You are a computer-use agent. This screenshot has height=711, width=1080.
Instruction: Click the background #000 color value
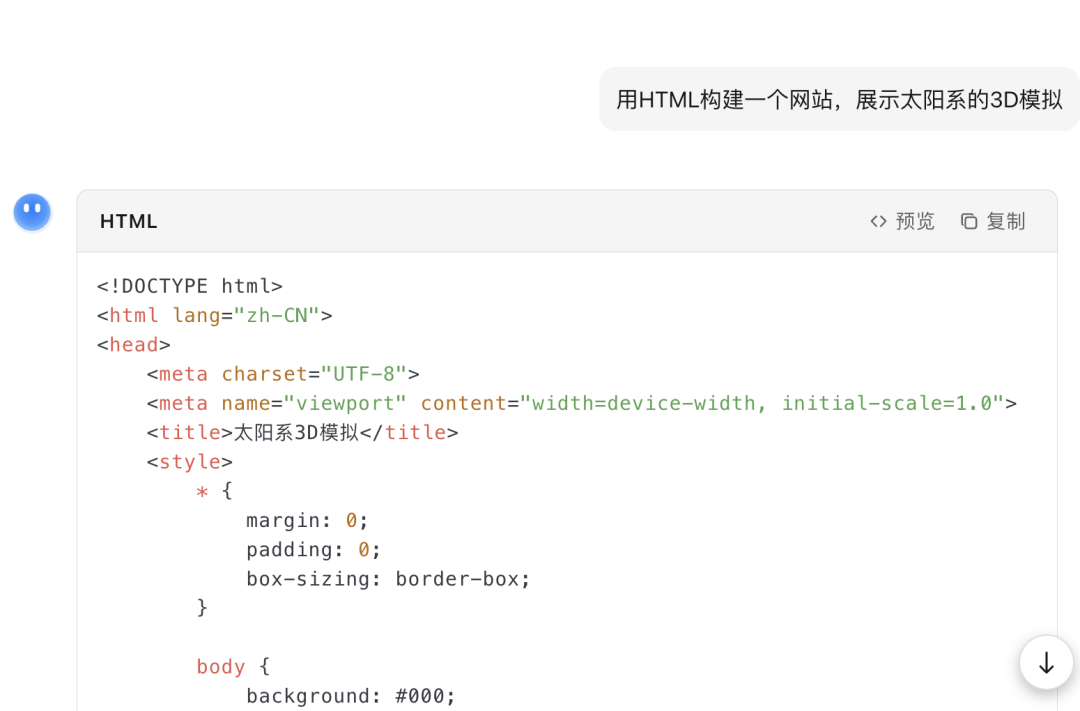pos(426,695)
